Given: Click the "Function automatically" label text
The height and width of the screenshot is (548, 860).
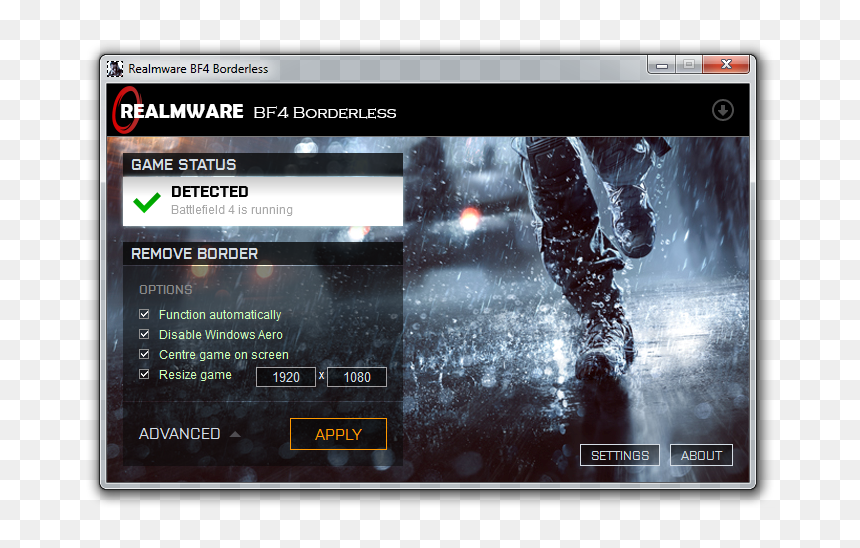Looking at the screenshot, I should [x=220, y=314].
